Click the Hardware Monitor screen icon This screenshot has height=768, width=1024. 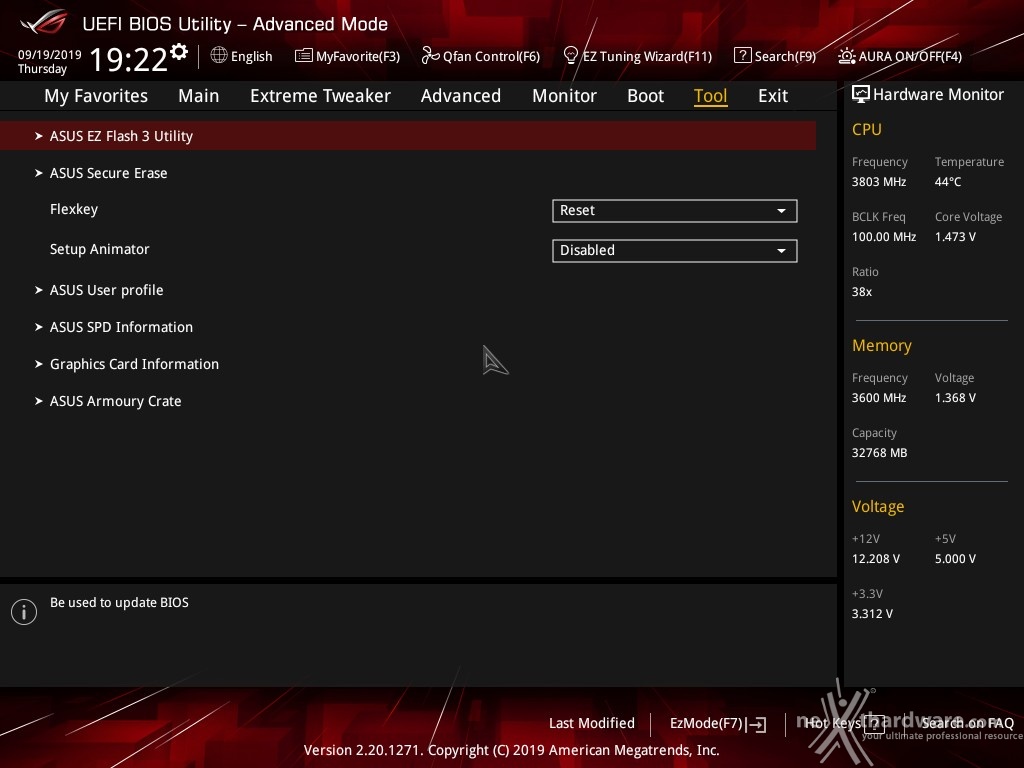[x=861, y=94]
